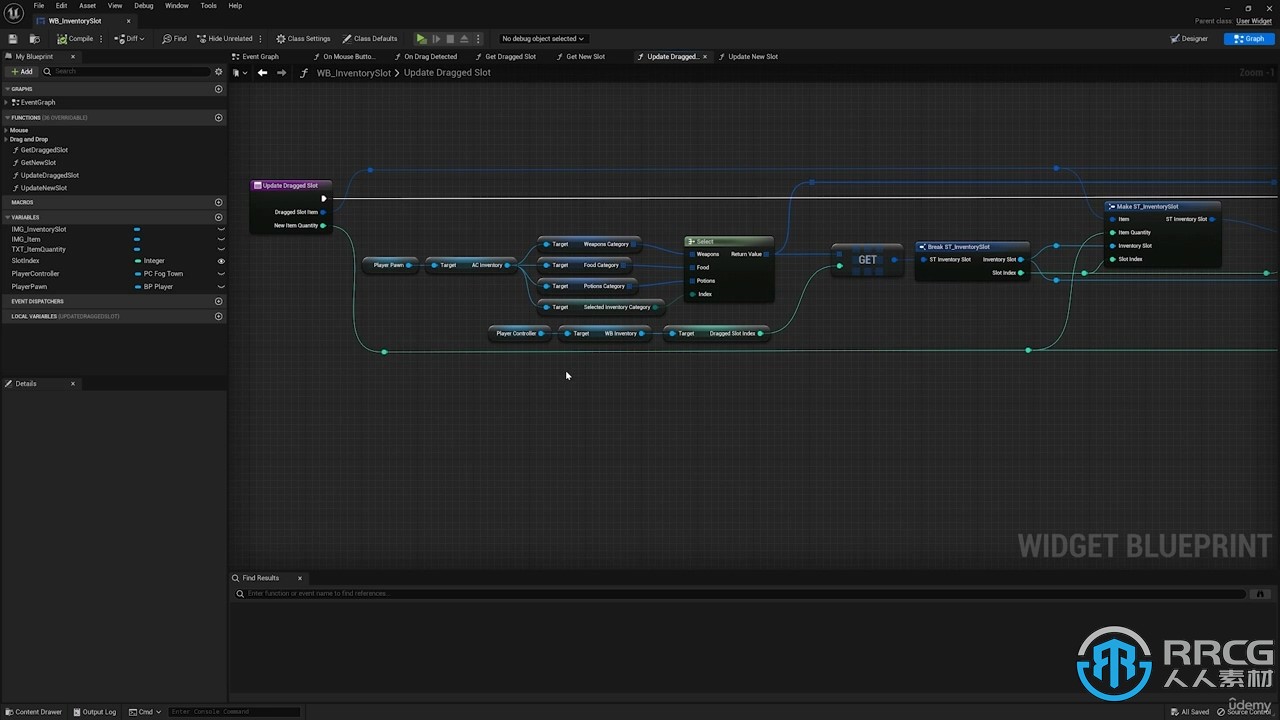
Task: Click PlayerPawn type pill BP Player
Action: coord(153,287)
